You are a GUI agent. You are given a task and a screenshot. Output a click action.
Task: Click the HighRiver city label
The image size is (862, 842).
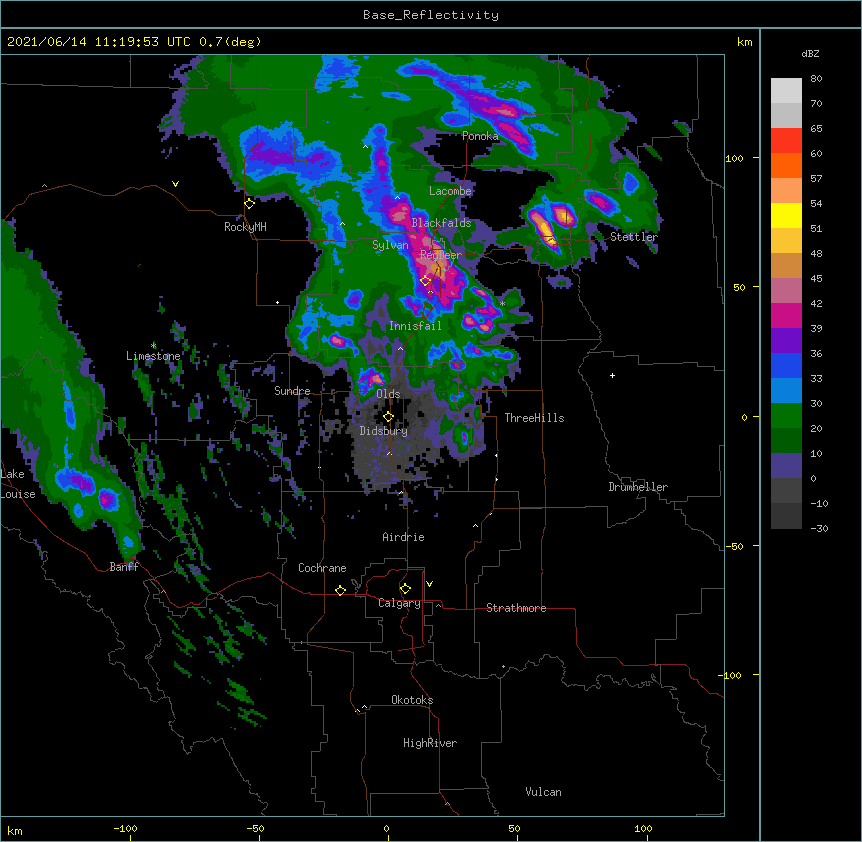430,743
